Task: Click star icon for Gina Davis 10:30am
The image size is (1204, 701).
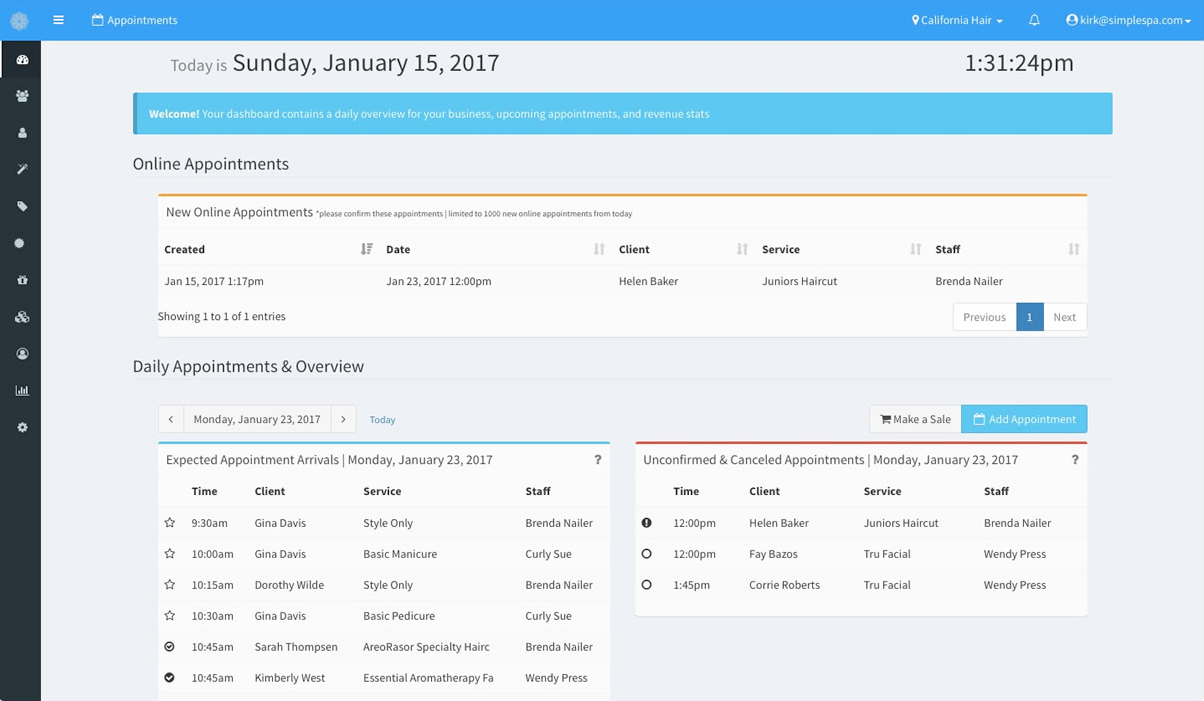Action: coord(170,616)
